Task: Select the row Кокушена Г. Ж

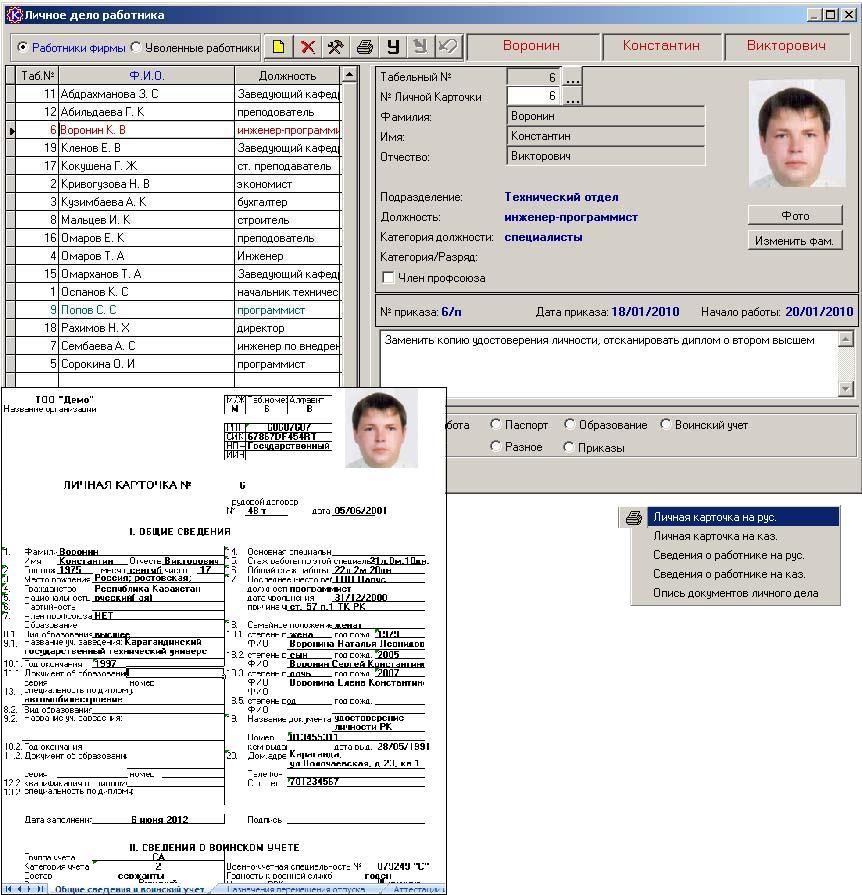Action: pyautogui.click(x=178, y=166)
